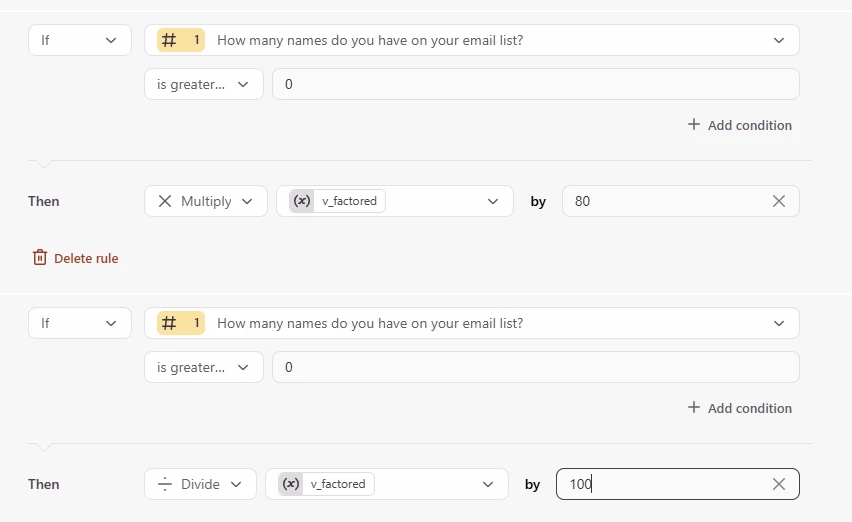Open the Multiply operation dropdown

tap(206, 201)
